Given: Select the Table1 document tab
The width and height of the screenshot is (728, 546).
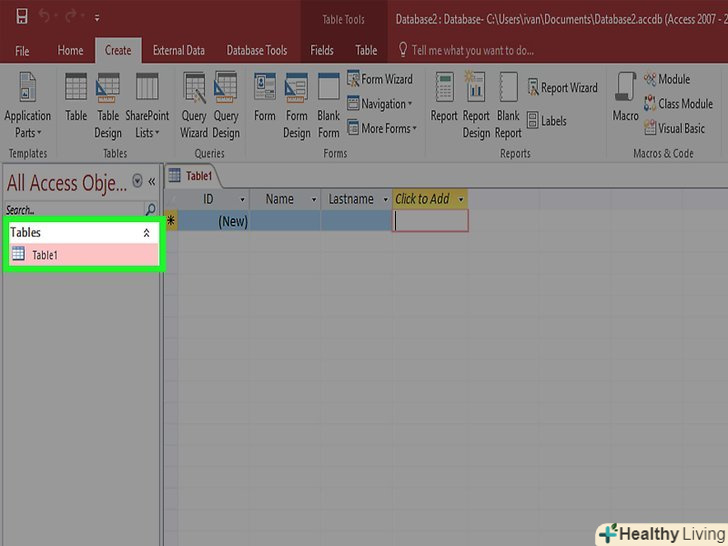Looking at the screenshot, I should (191, 176).
